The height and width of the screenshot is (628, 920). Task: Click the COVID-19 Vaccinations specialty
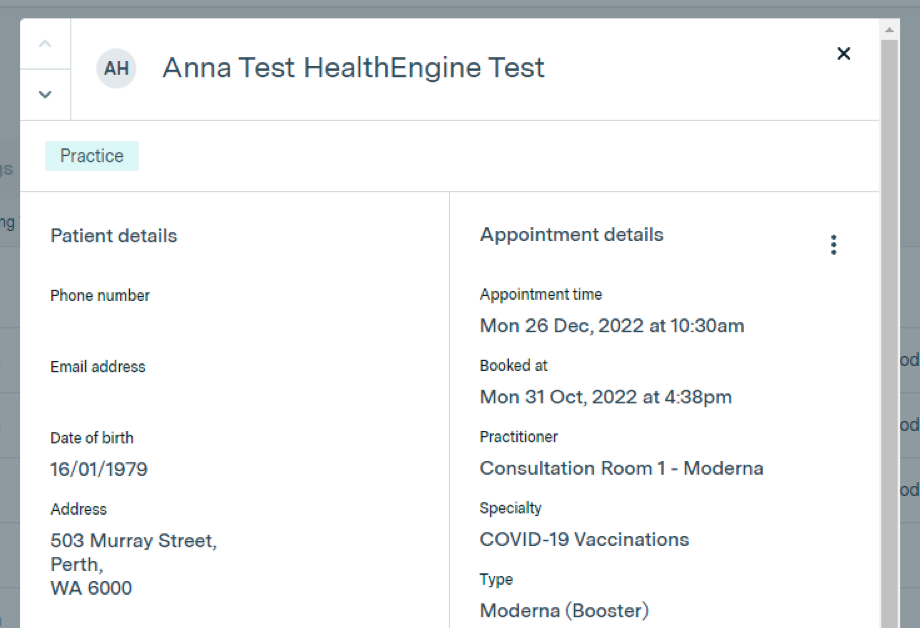tap(584, 540)
